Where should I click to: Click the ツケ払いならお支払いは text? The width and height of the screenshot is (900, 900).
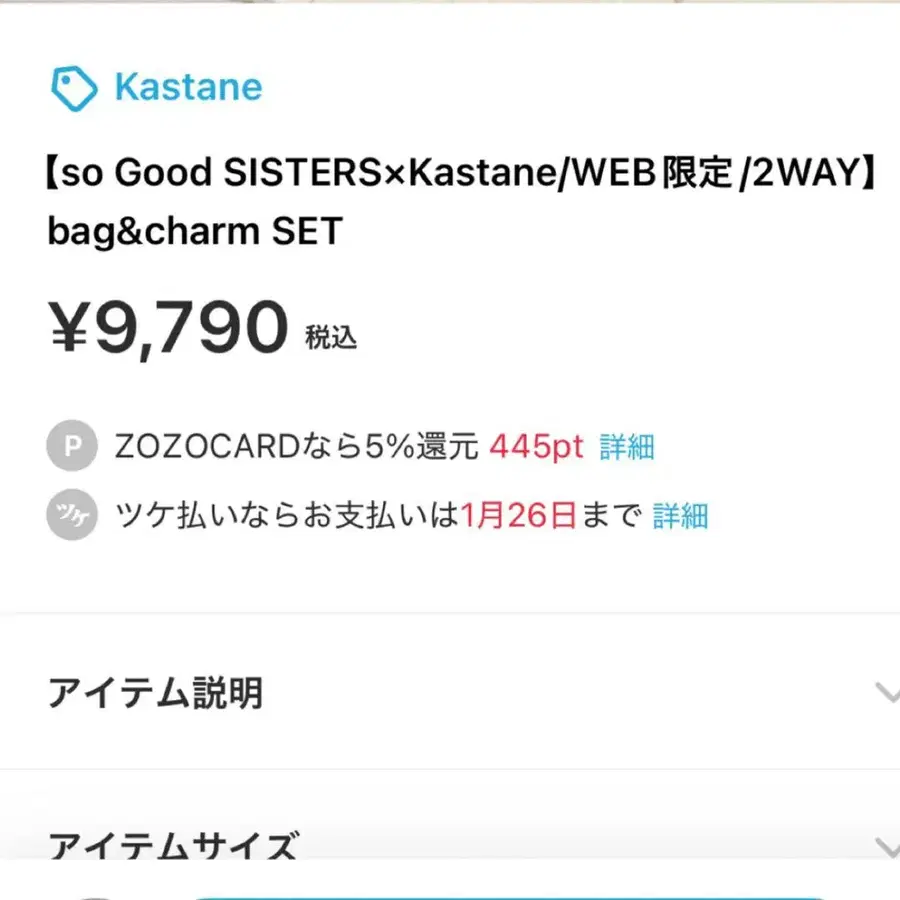287,516
